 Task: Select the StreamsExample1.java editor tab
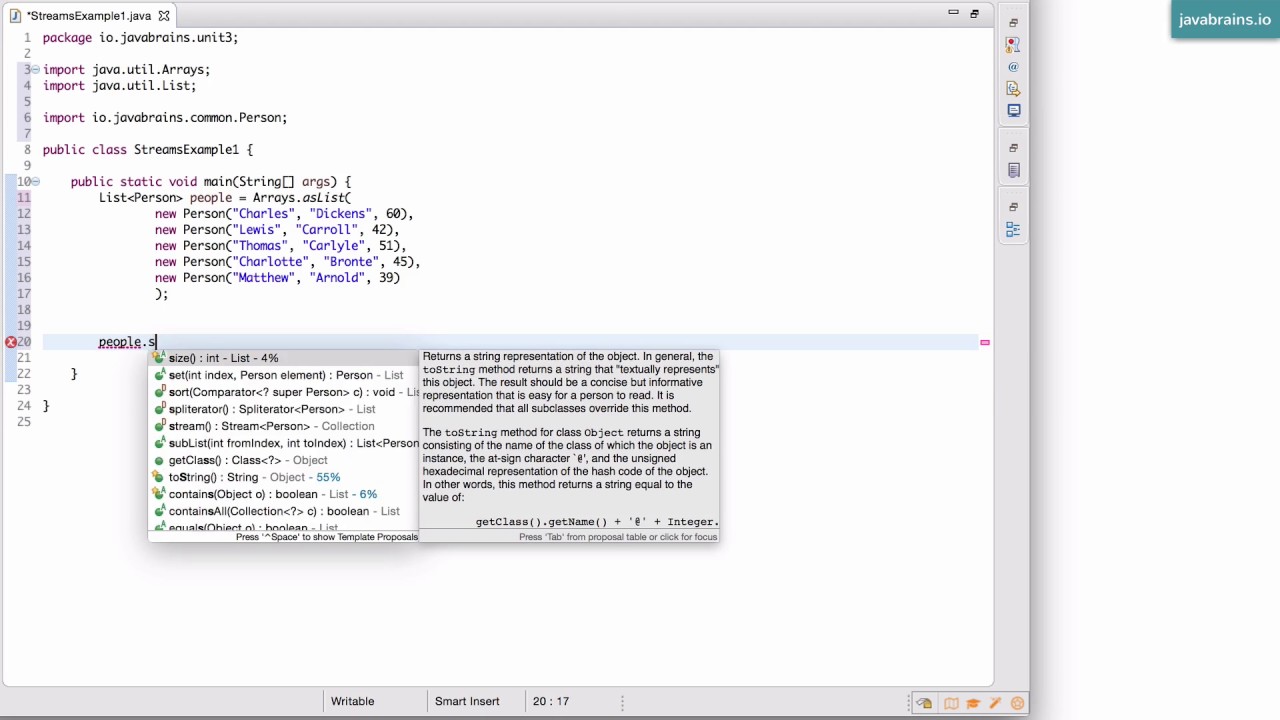coord(88,16)
